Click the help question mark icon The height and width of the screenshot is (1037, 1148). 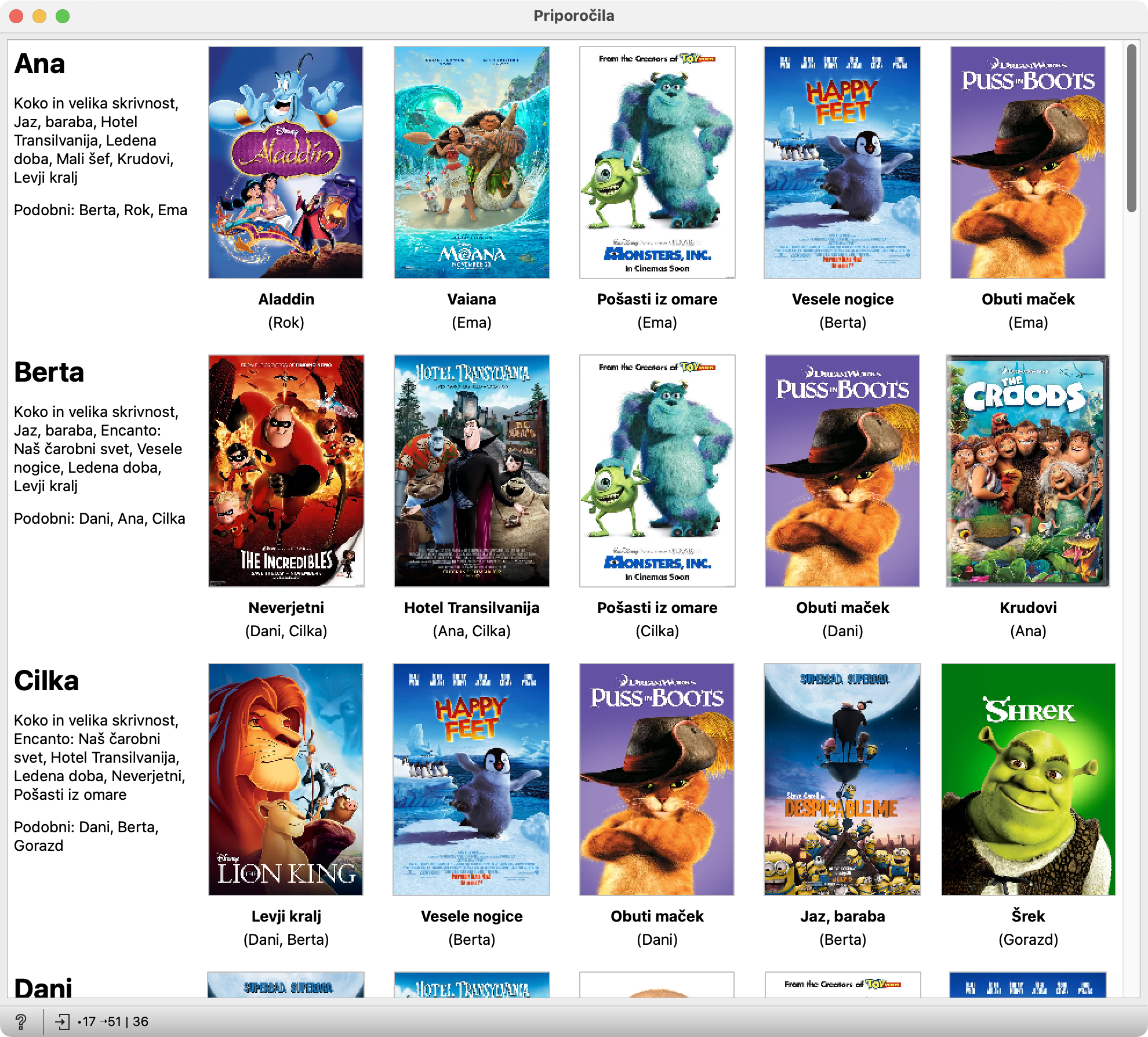click(x=21, y=1021)
